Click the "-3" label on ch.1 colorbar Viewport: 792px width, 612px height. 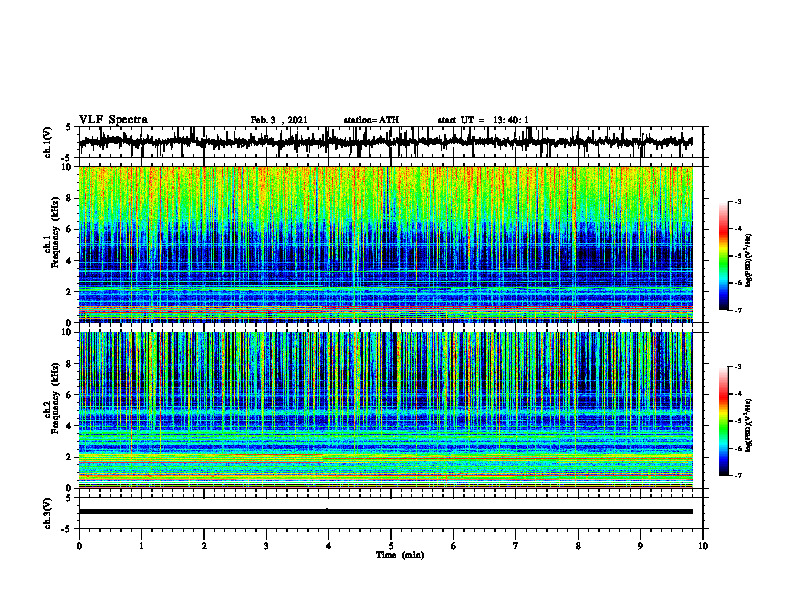point(737,201)
